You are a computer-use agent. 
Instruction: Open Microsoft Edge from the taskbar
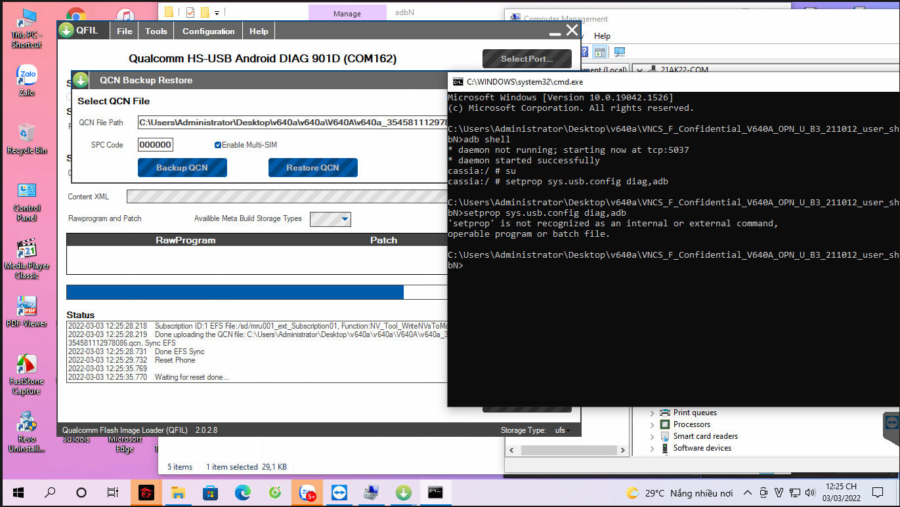click(242, 492)
